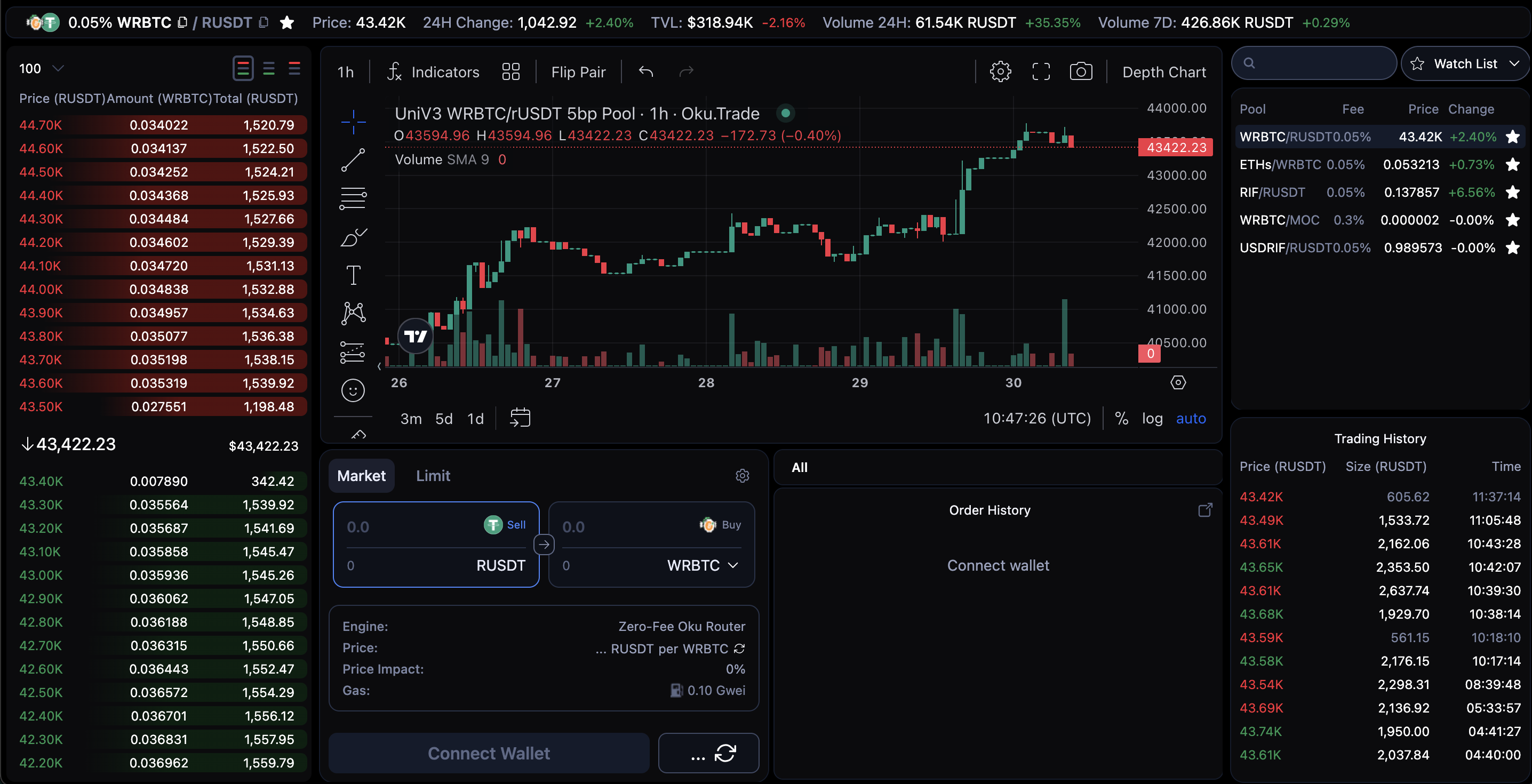Refresh the RUSDT per WRBTC price
The width and height of the screenshot is (1532, 784).
(x=739, y=649)
